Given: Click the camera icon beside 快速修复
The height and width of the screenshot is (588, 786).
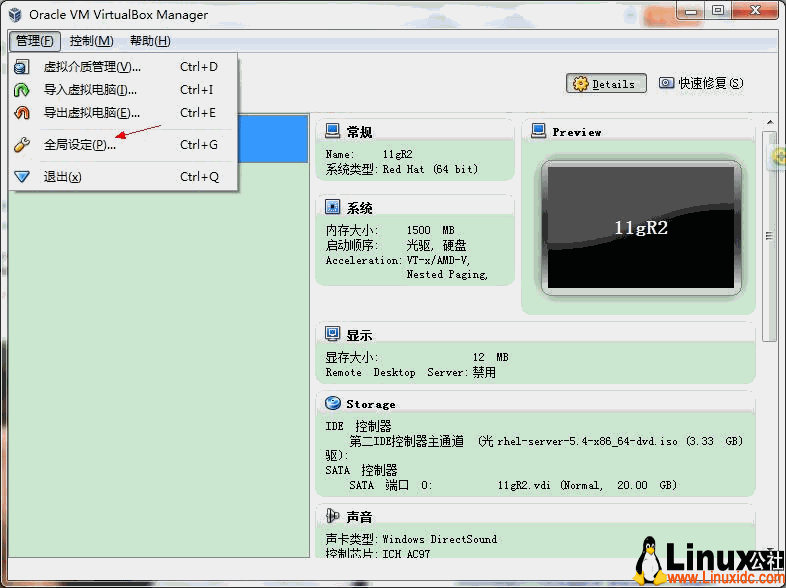Looking at the screenshot, I should (x=666, y=83).
